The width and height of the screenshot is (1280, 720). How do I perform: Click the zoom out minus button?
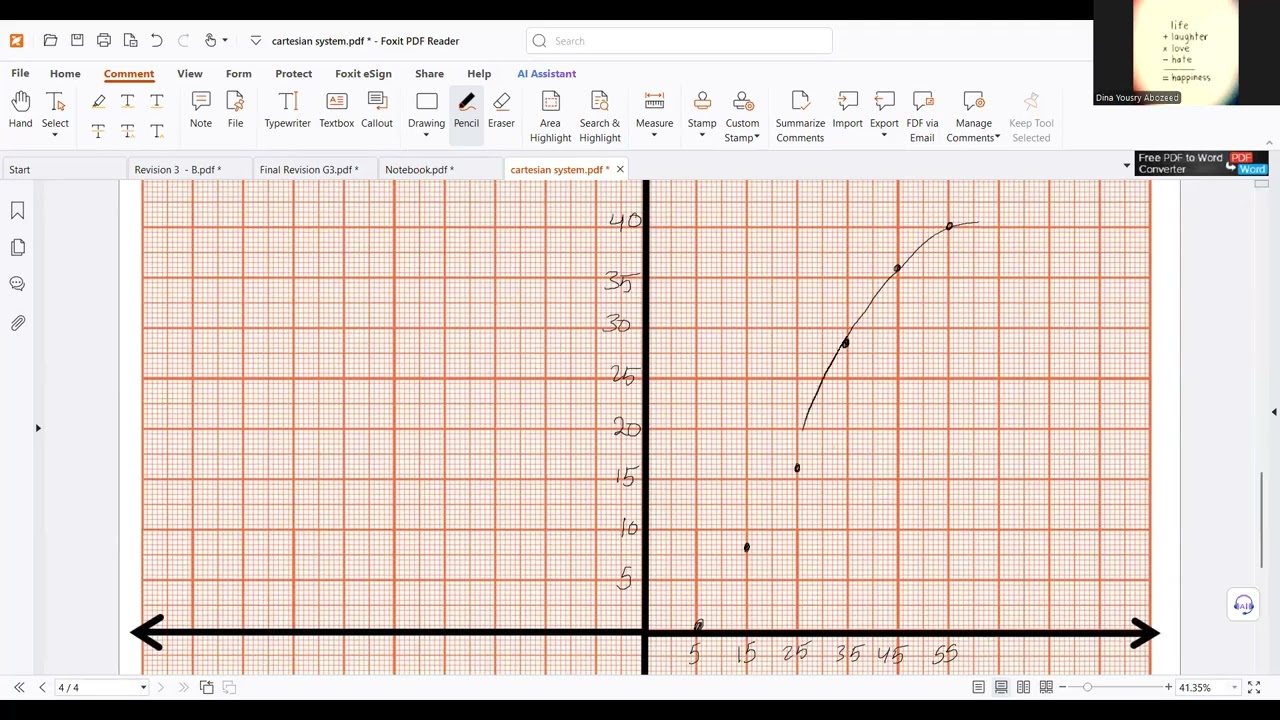pyautogui.click(x=1061, y=687)
